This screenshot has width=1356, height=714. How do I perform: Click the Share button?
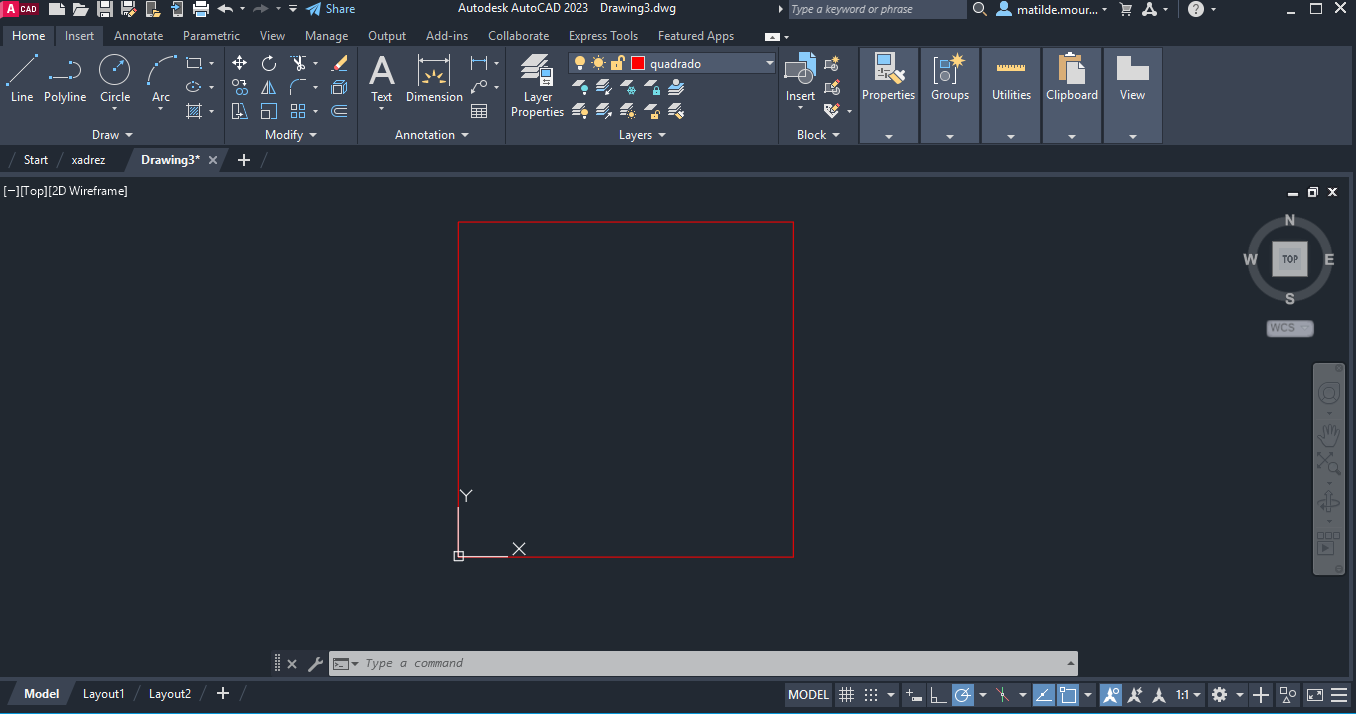pyautogui.click(x=330, y=9)
